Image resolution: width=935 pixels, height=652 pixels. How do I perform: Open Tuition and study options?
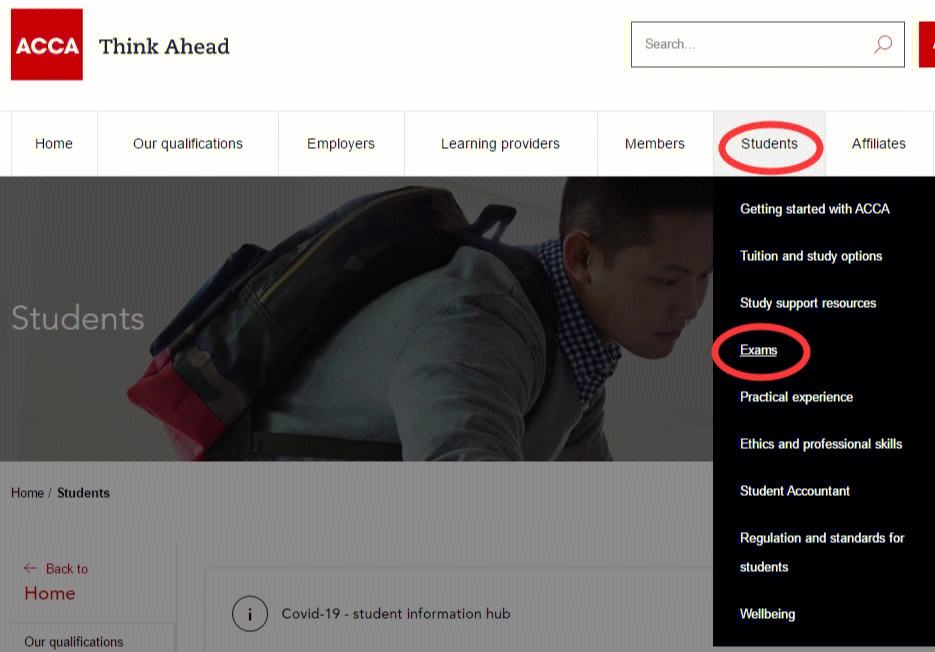811,256
